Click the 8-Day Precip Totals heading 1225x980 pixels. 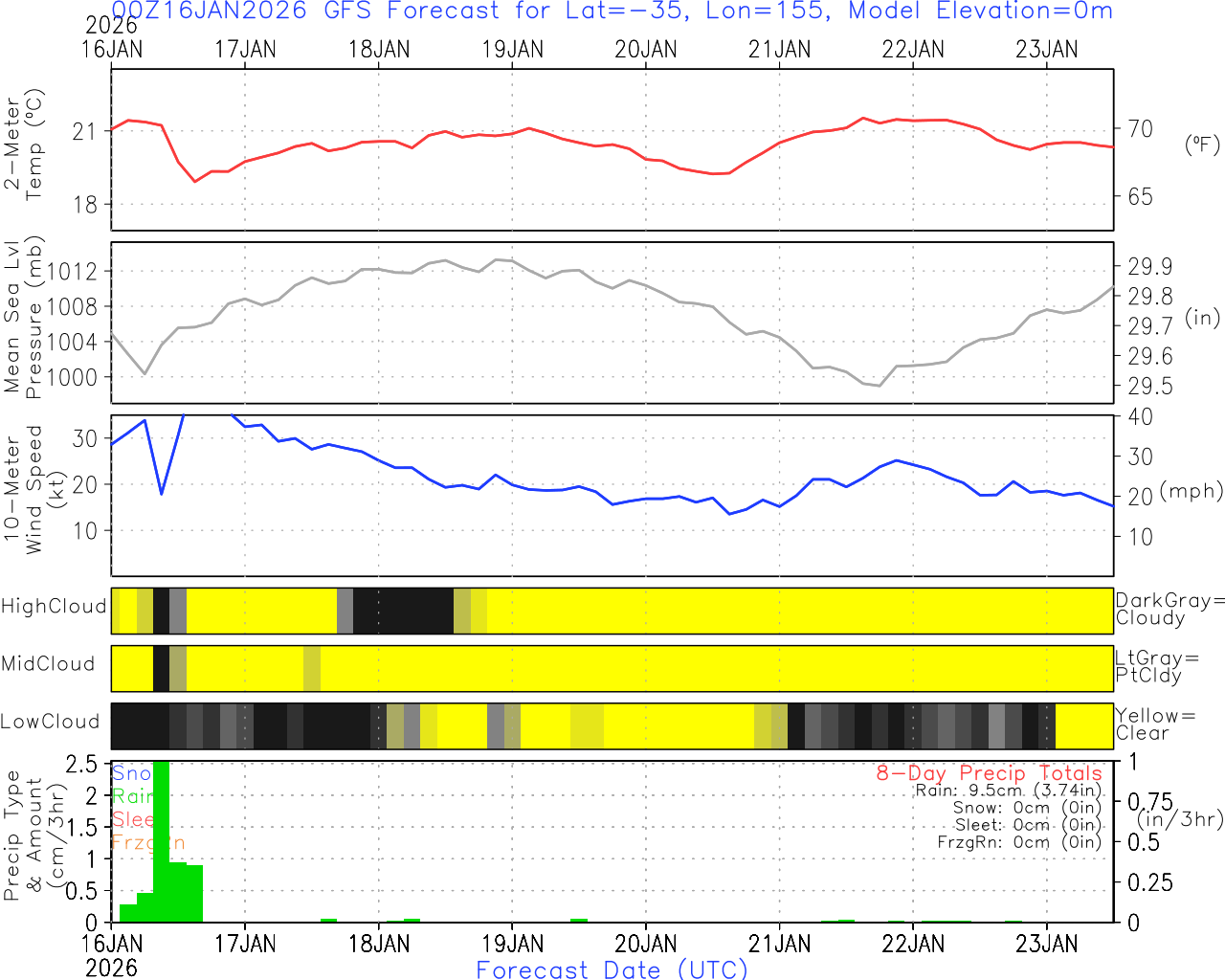click(x=989, y=773)
